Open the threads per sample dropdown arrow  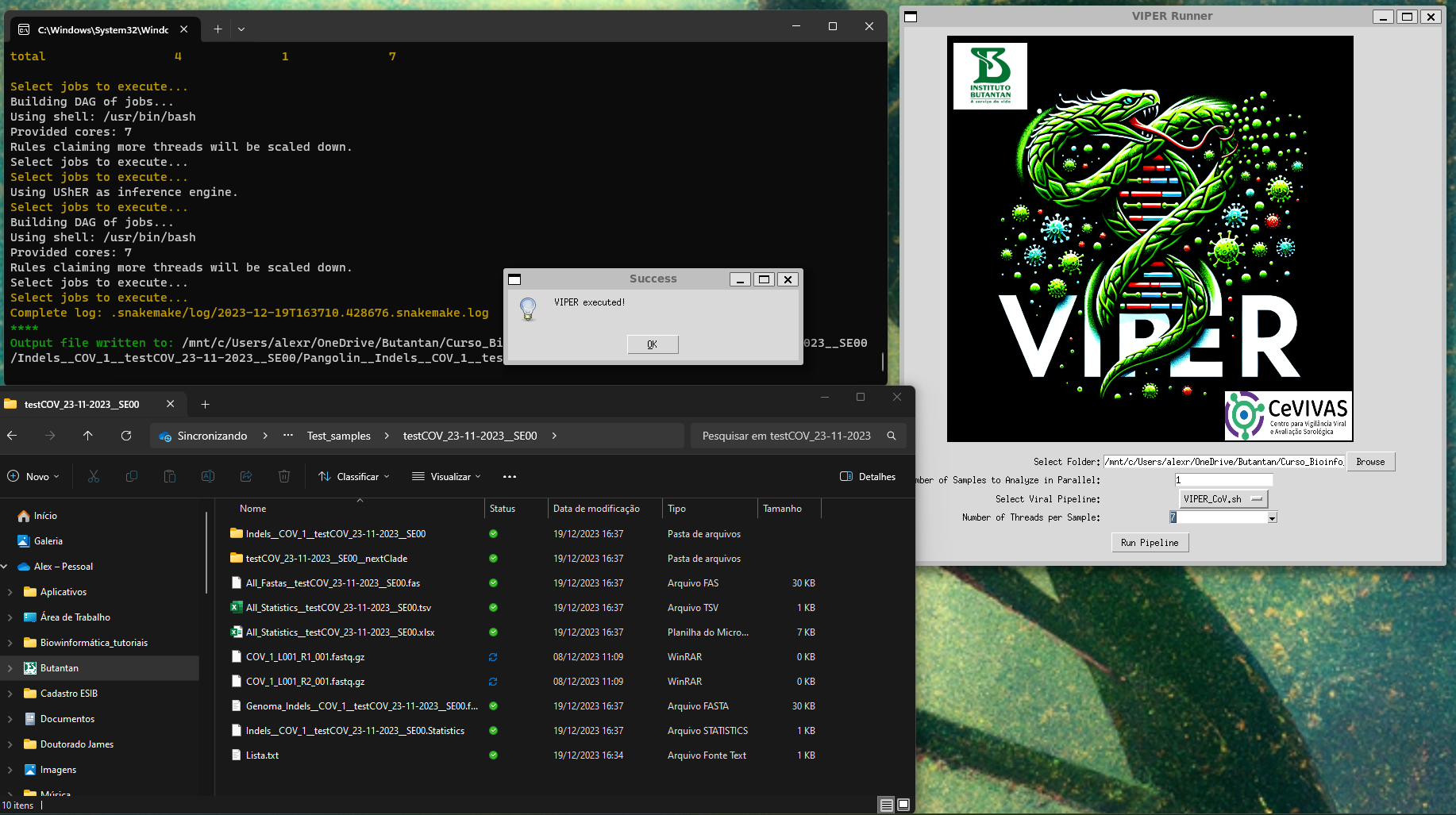(x=1272, y=518)
